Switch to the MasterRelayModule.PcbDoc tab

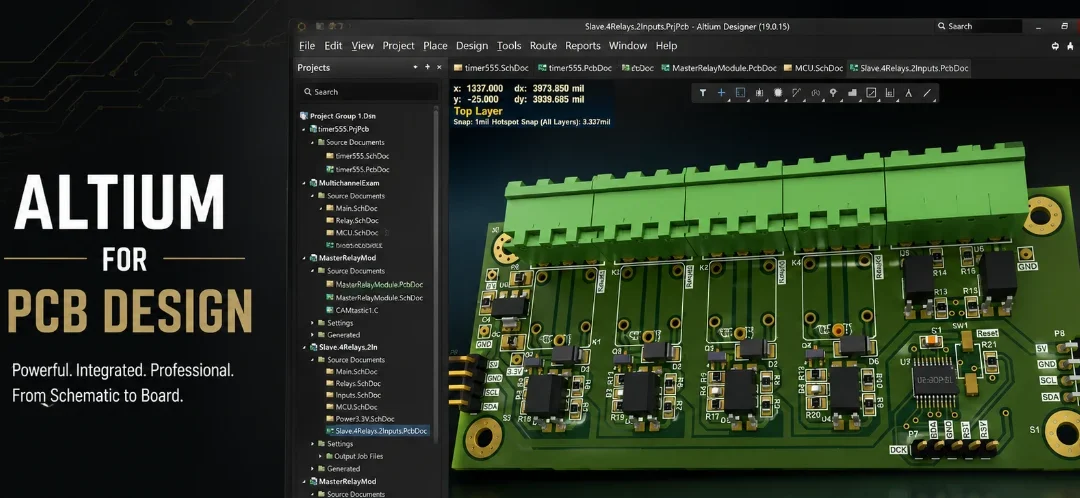pos(718,68)
